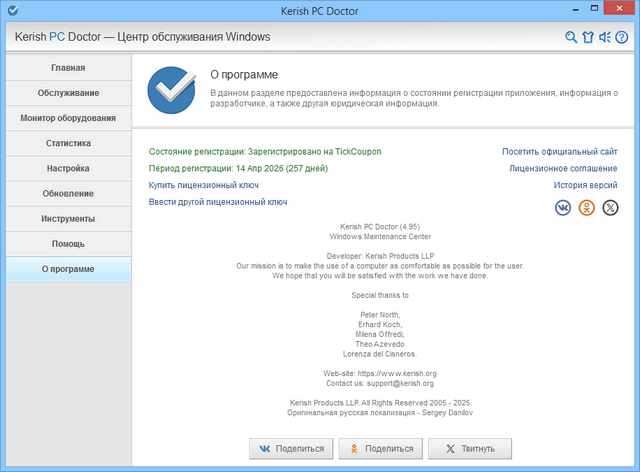Click Ввести другой лицензионный ключ link
640x472 pixels.
click(218, 202)
